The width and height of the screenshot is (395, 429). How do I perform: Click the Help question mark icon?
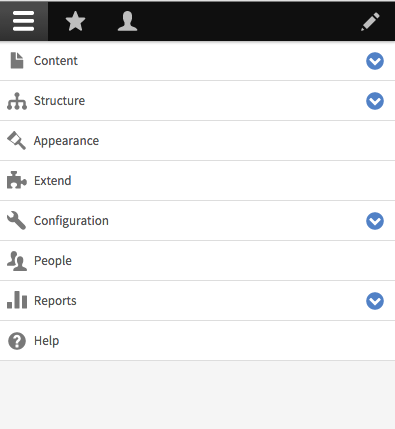[17, 341]
